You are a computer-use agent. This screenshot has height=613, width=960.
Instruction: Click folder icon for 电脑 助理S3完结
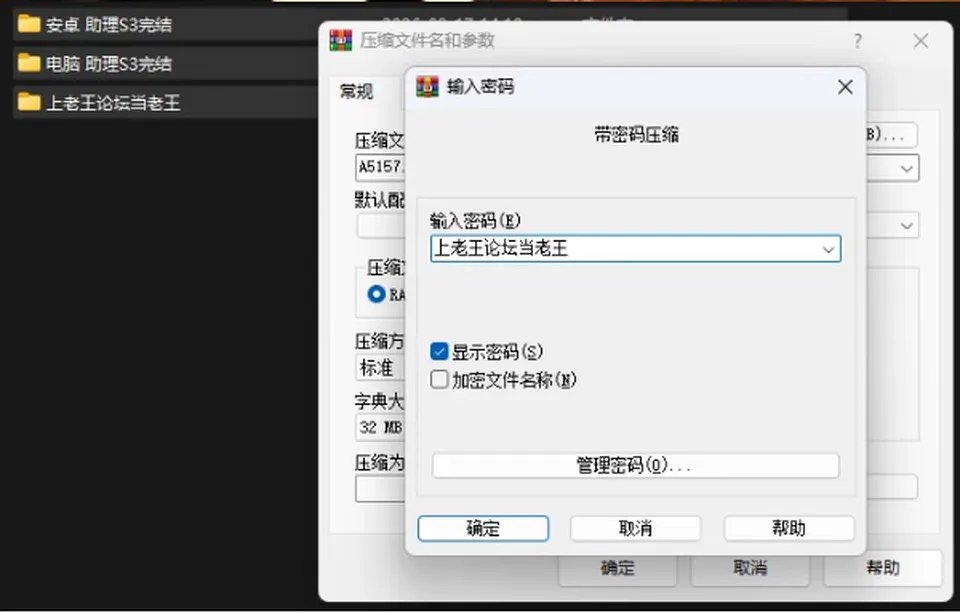[29, 63]
